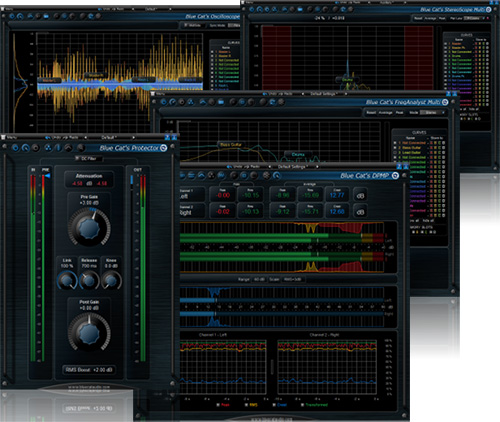This screenshot has height=422, width=500.
Task: Click the three-dot skin icon in Protector toolbar
Action: 48,148
